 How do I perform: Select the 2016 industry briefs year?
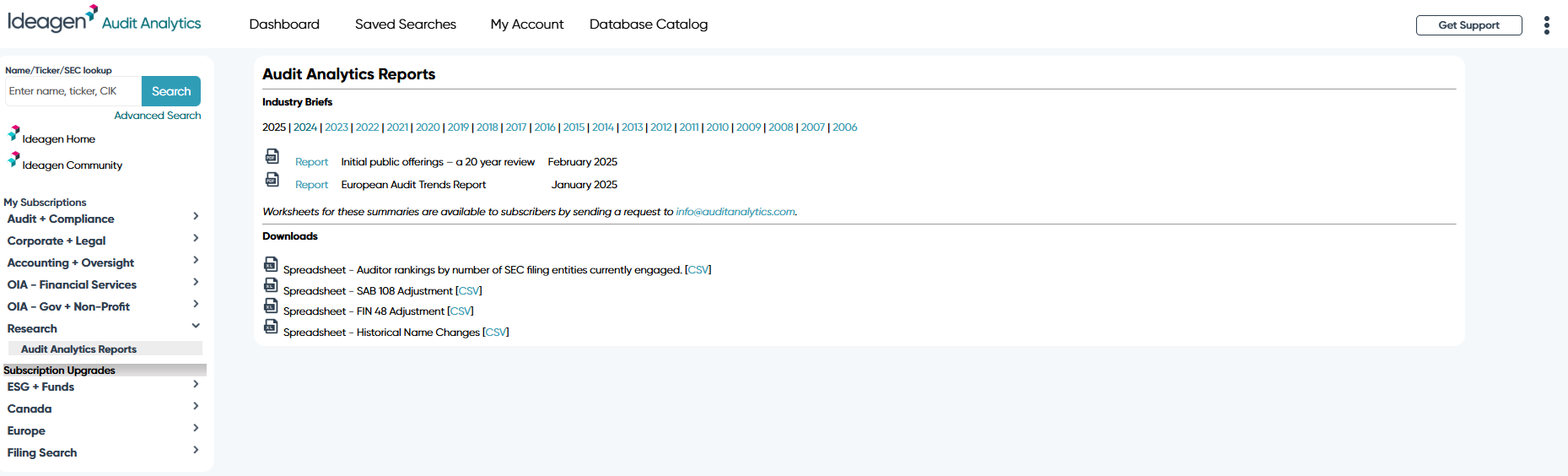(x=545, y=127)
